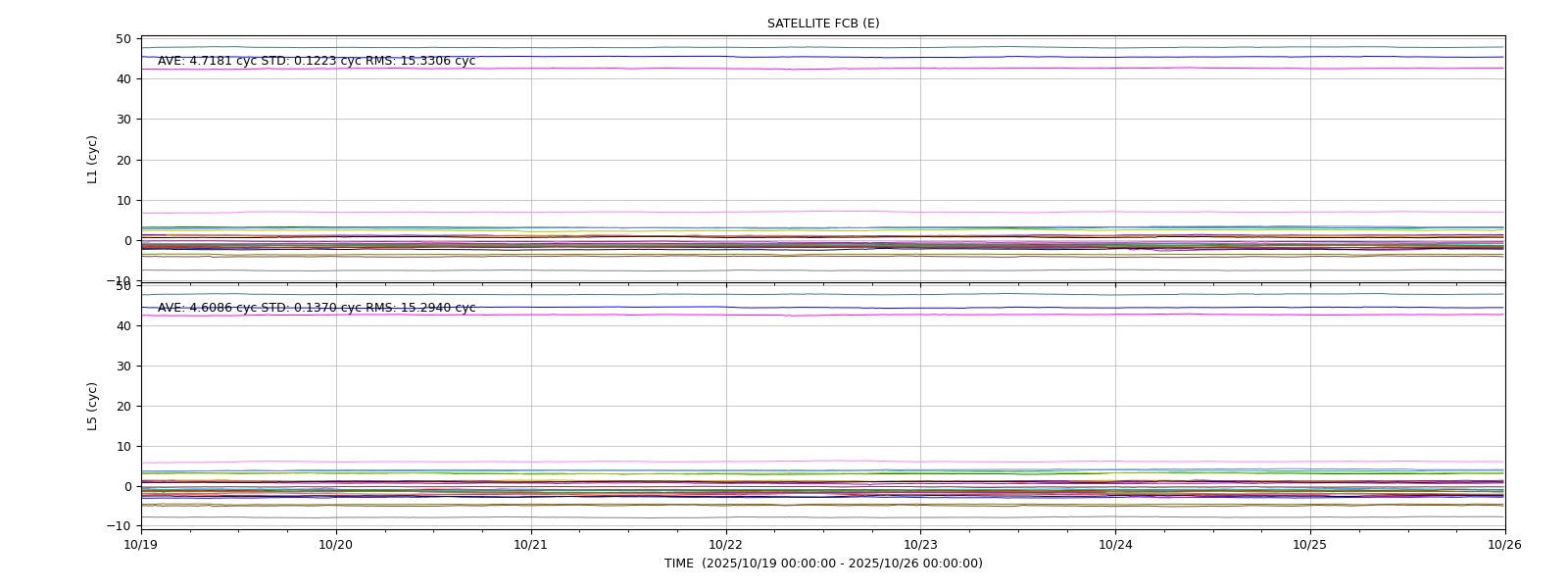Click the 10/25 date tick label
1568x588 pixels.
coord(1310,545)
